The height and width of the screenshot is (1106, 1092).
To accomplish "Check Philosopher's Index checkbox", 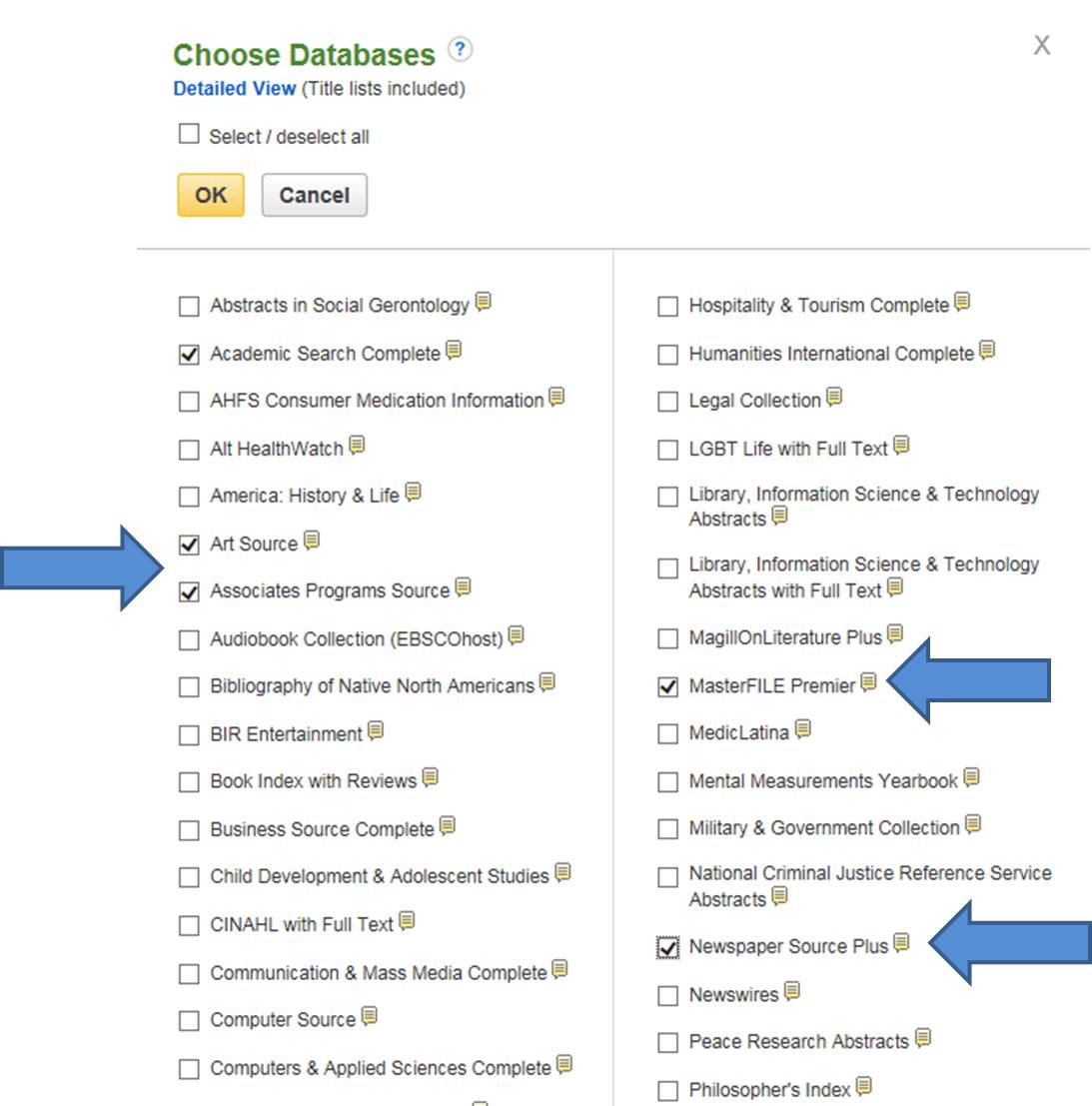I will coord(668,1090).
